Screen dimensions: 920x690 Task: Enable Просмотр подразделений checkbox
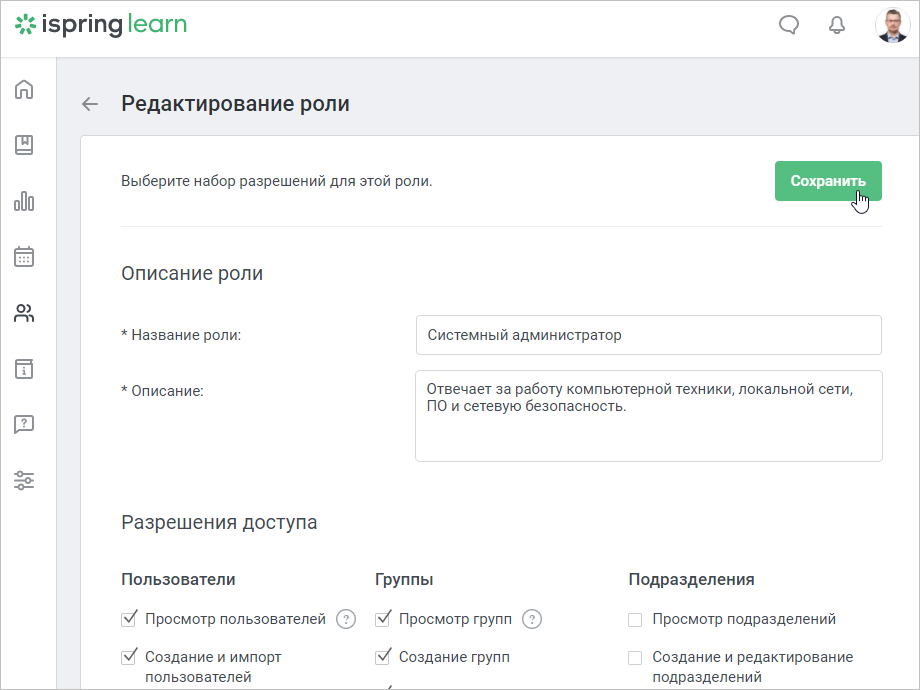(x=635, y=620)
